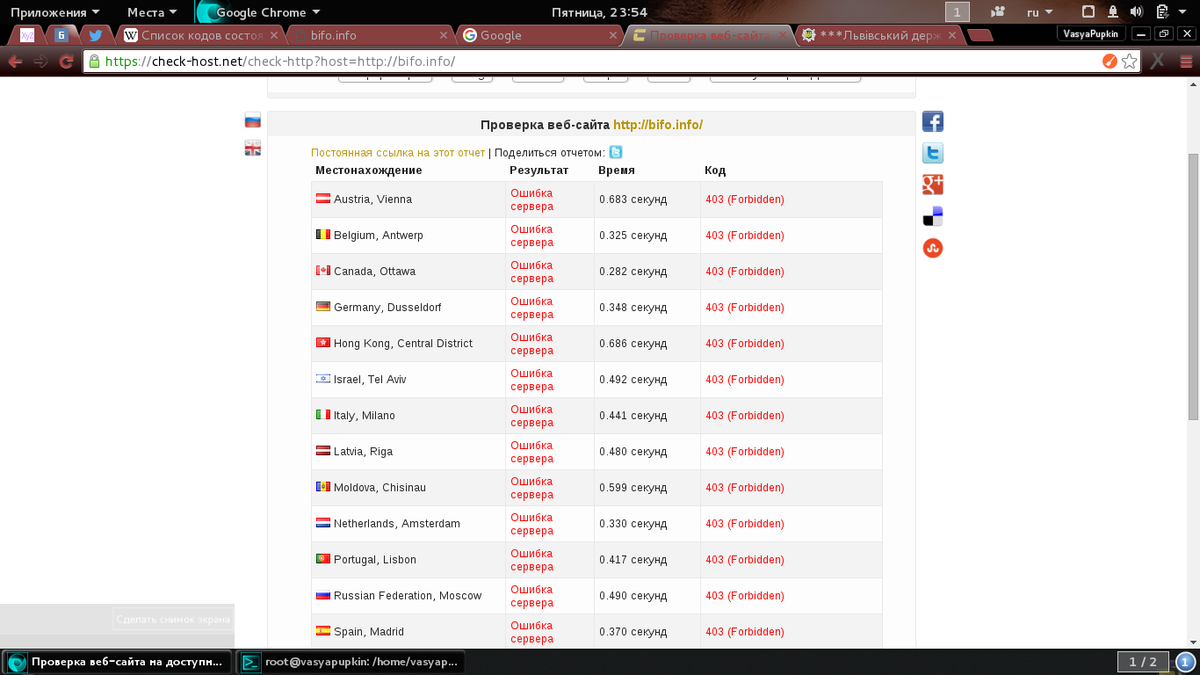Click Hong Kong, Central District location
This screenshot has width=1200, height=675.
tap(403, 344)
